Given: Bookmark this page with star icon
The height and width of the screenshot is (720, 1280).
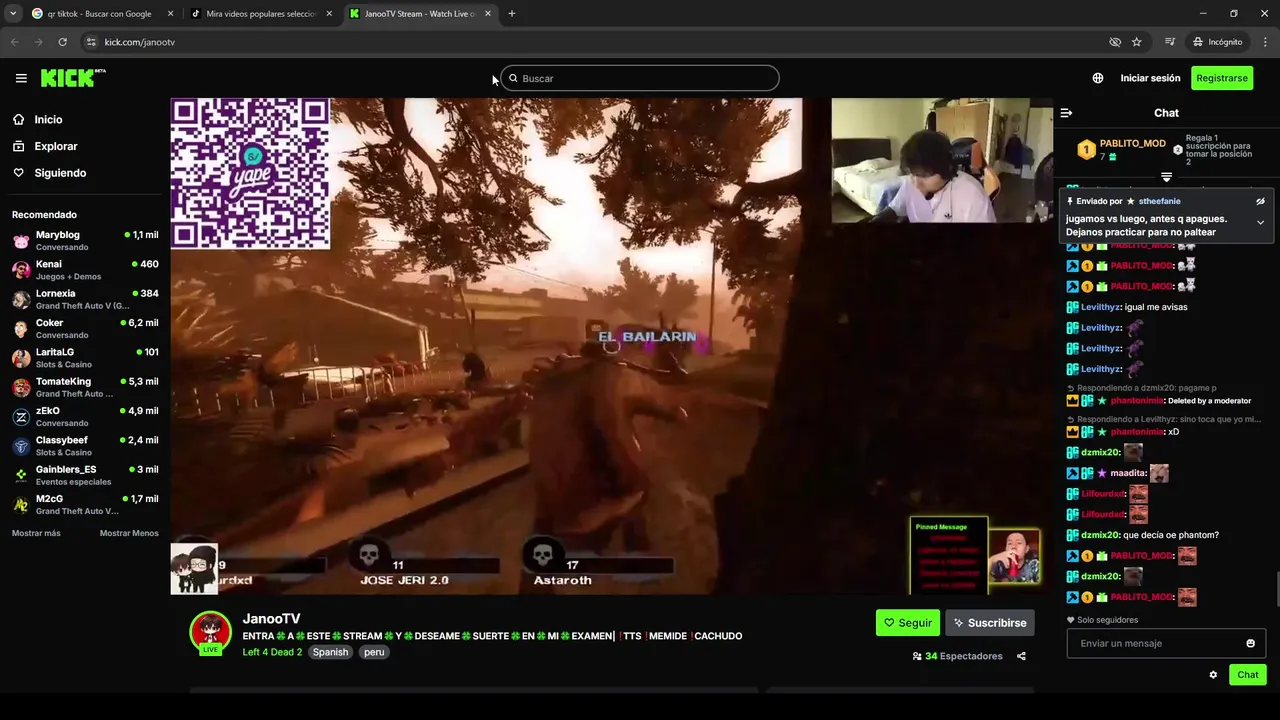Looking at the screenshot, I should tap(1137, 42).
